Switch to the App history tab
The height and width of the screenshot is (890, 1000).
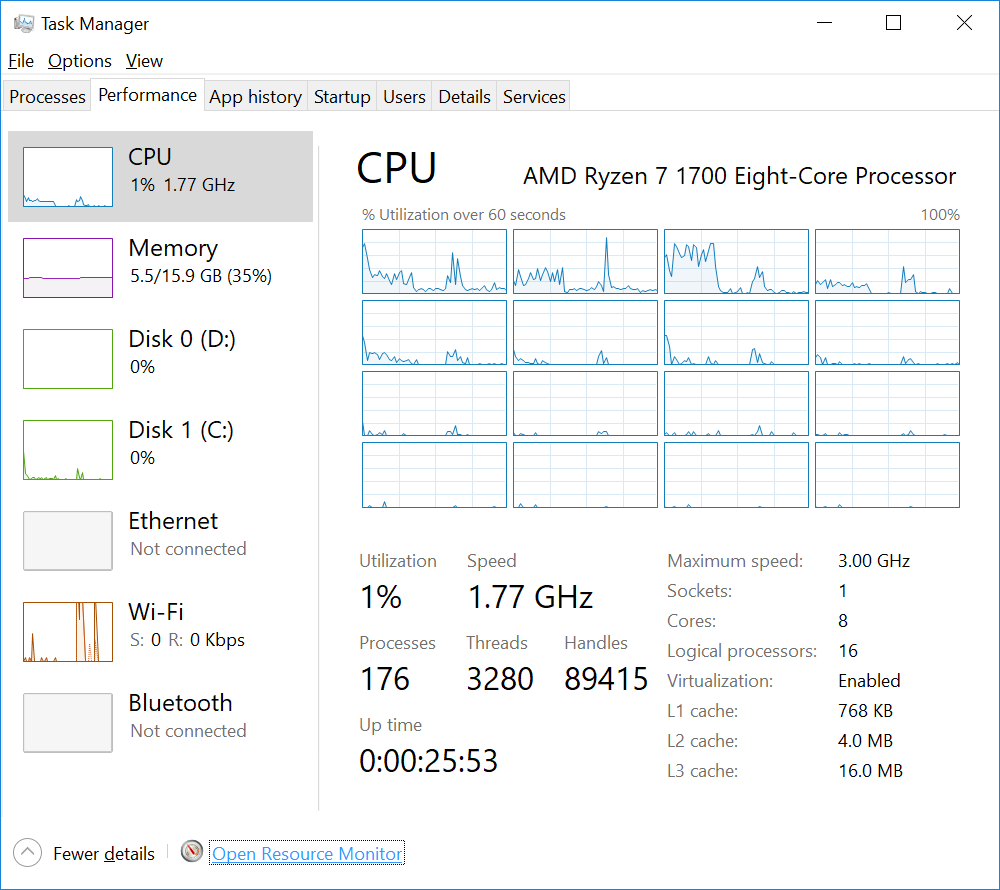(x=255, y=97)
